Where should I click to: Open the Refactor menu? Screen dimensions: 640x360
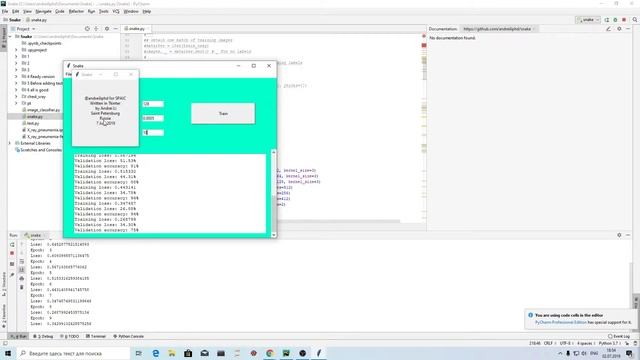click(x=76, y=11)
